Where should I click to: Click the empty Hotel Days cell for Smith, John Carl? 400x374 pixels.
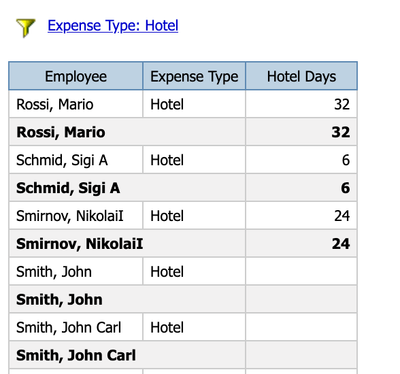point(301,327)
